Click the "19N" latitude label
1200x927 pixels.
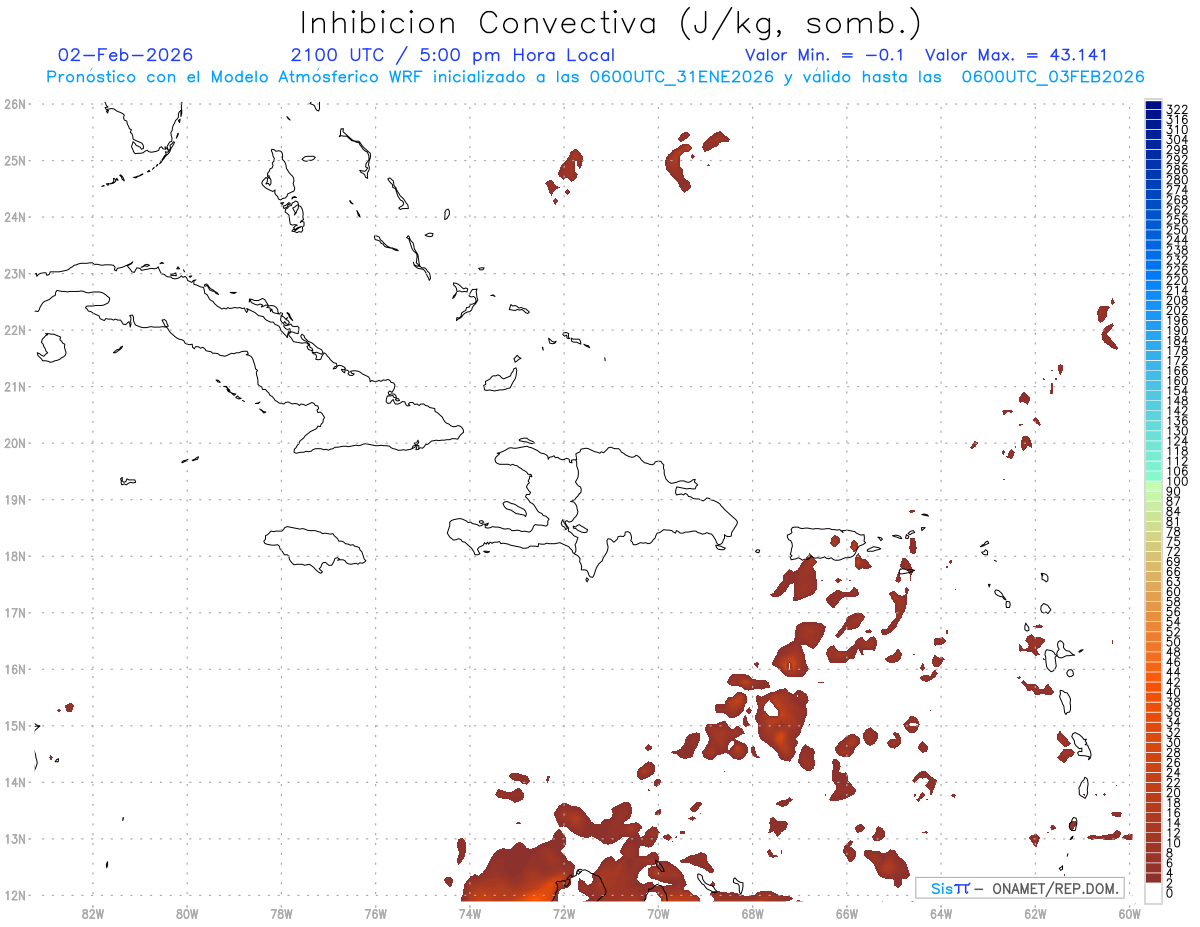pos(14,499)
